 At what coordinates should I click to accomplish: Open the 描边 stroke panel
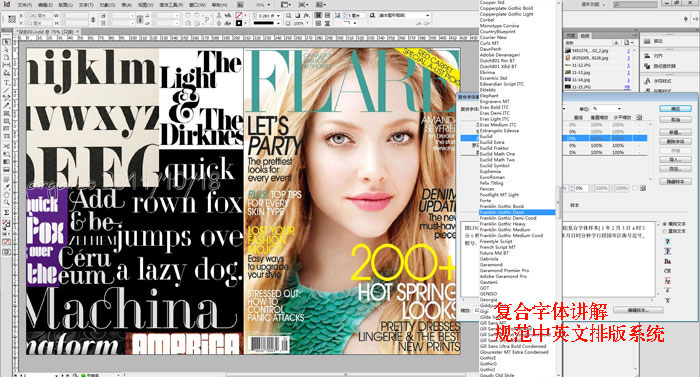click(654, 41)
